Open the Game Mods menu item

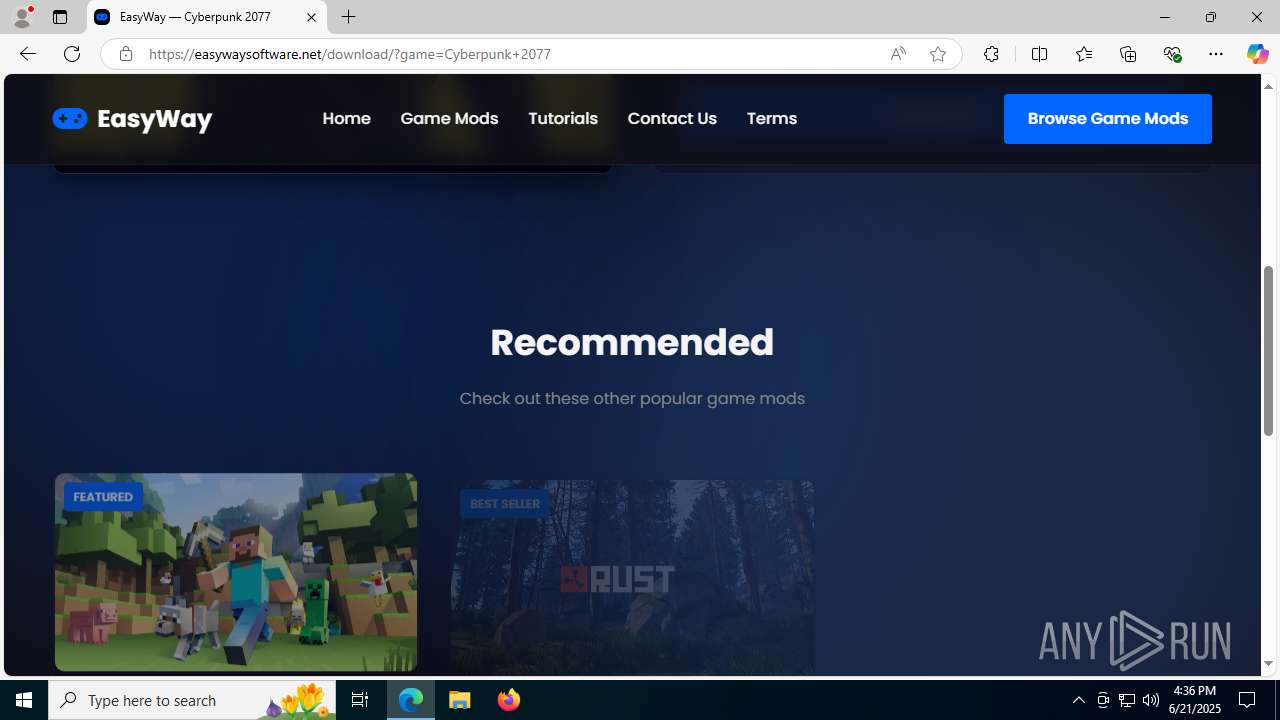[449, 119]
